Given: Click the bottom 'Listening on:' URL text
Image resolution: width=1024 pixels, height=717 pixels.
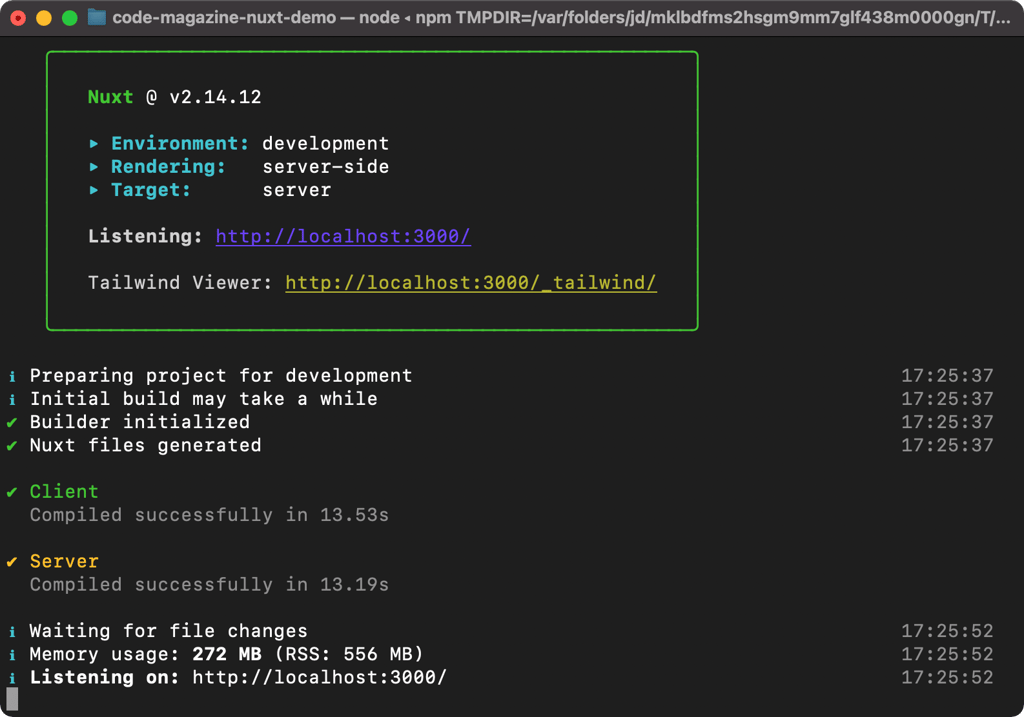Looking at the screenshot, I should point(319,677).
